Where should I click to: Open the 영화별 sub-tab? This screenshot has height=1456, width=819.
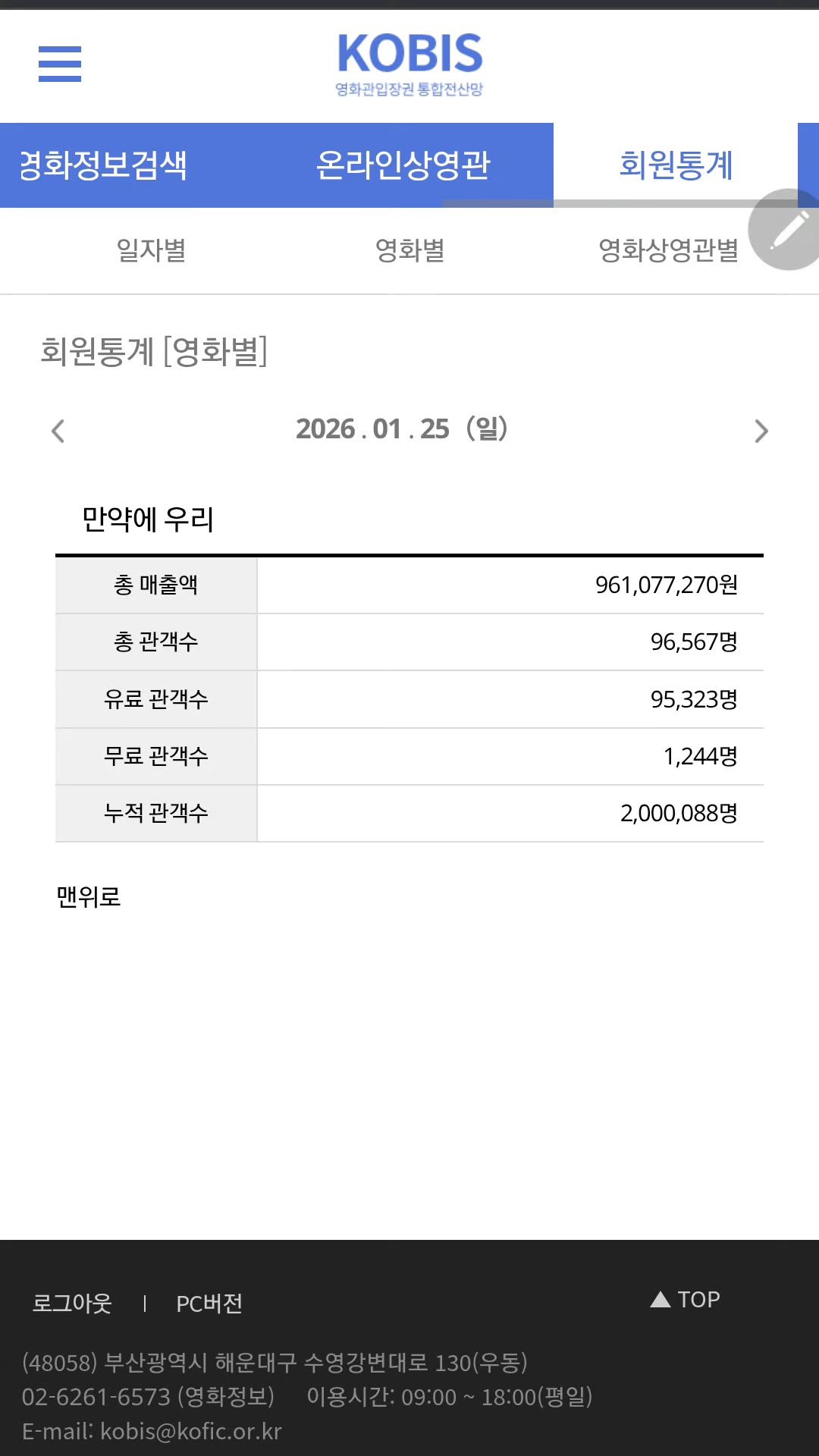409,250
